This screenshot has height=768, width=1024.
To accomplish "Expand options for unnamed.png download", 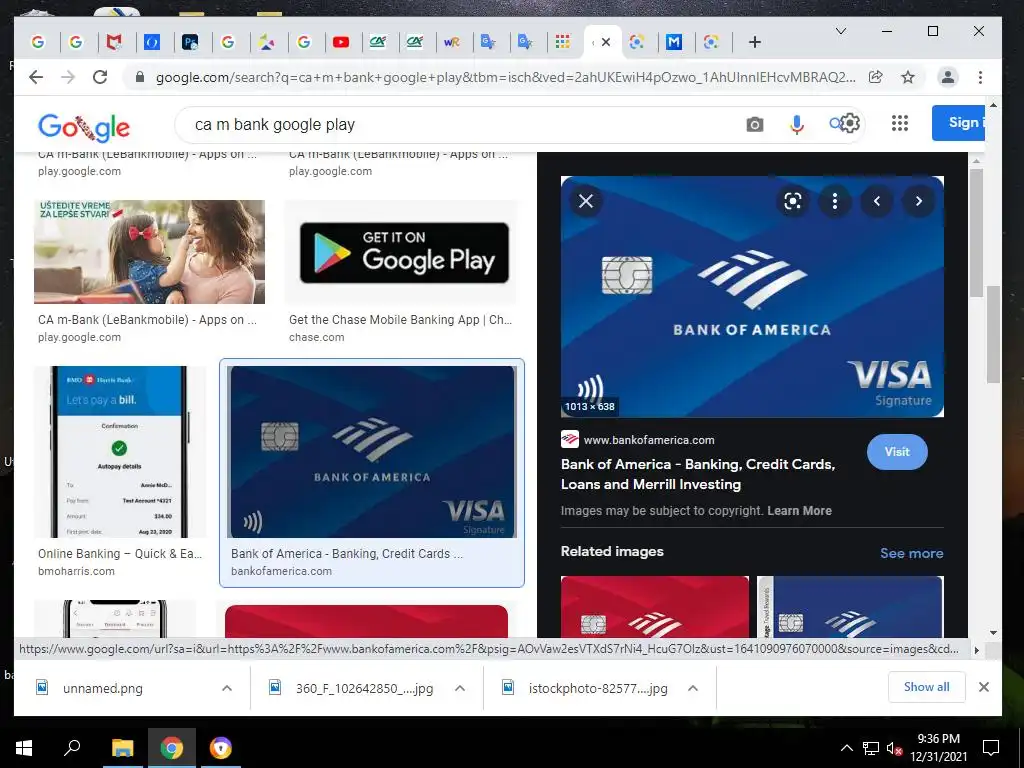I will [227, 688].
